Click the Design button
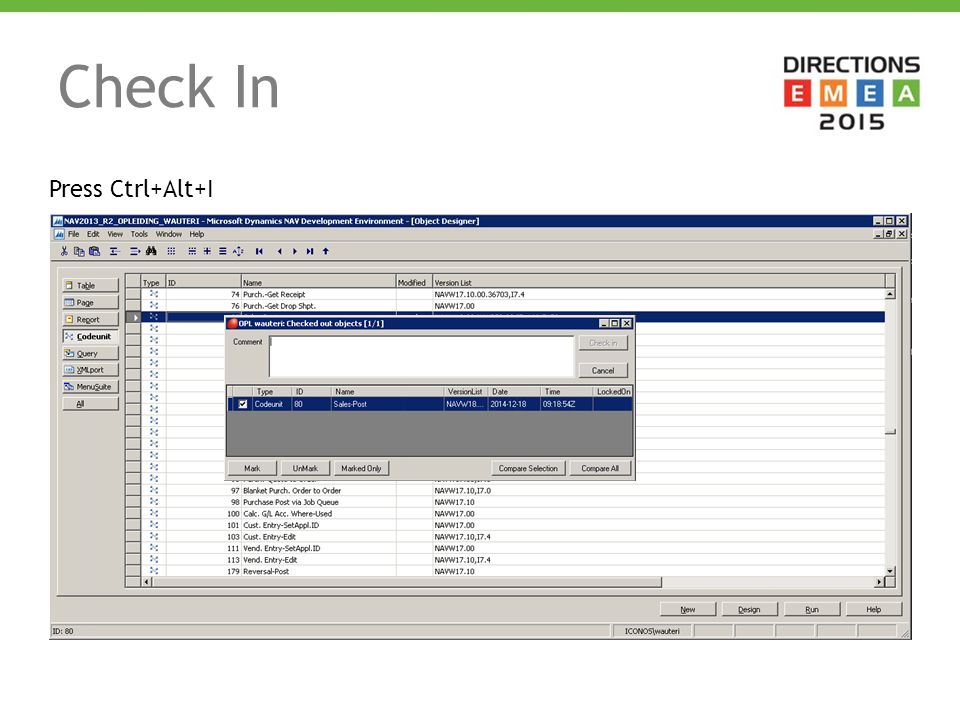This screenshot has height=720, width=960. point(749,609)
